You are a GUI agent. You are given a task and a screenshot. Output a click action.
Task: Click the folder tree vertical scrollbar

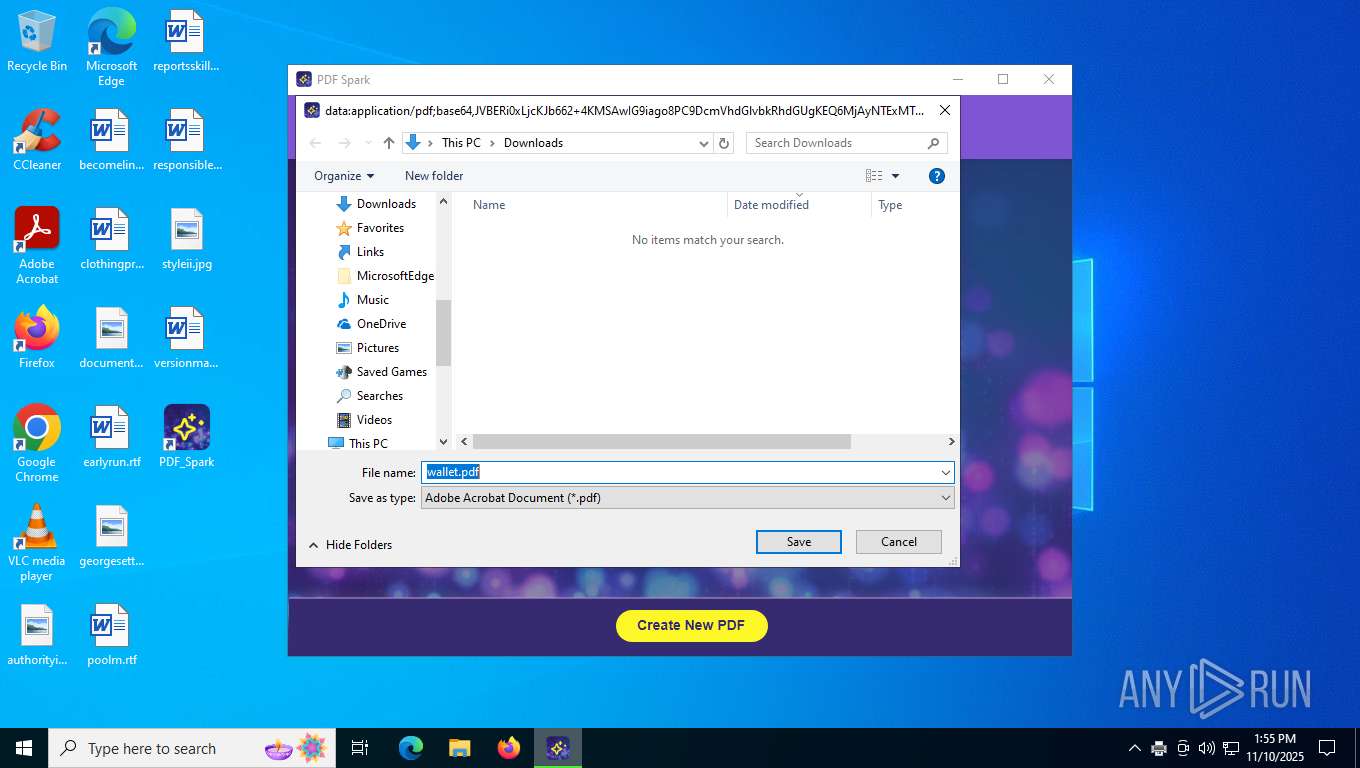443,333
